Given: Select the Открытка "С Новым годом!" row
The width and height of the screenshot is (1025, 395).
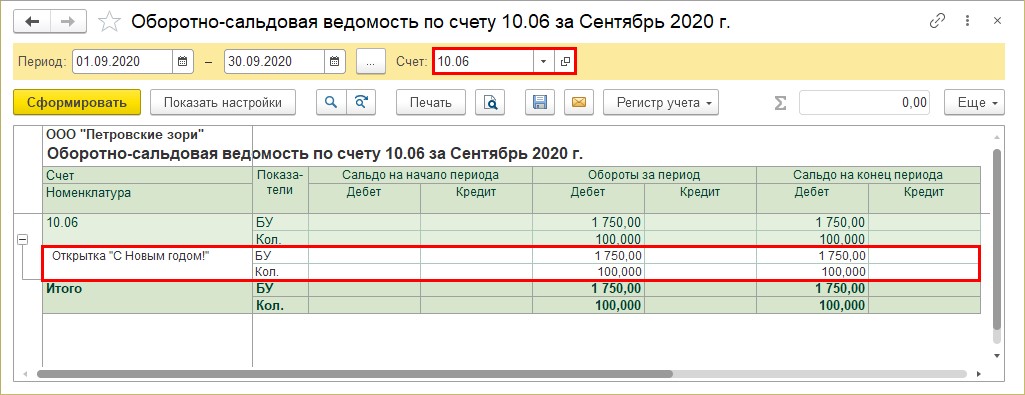Looking at the screenshot, I should (511, 264).
